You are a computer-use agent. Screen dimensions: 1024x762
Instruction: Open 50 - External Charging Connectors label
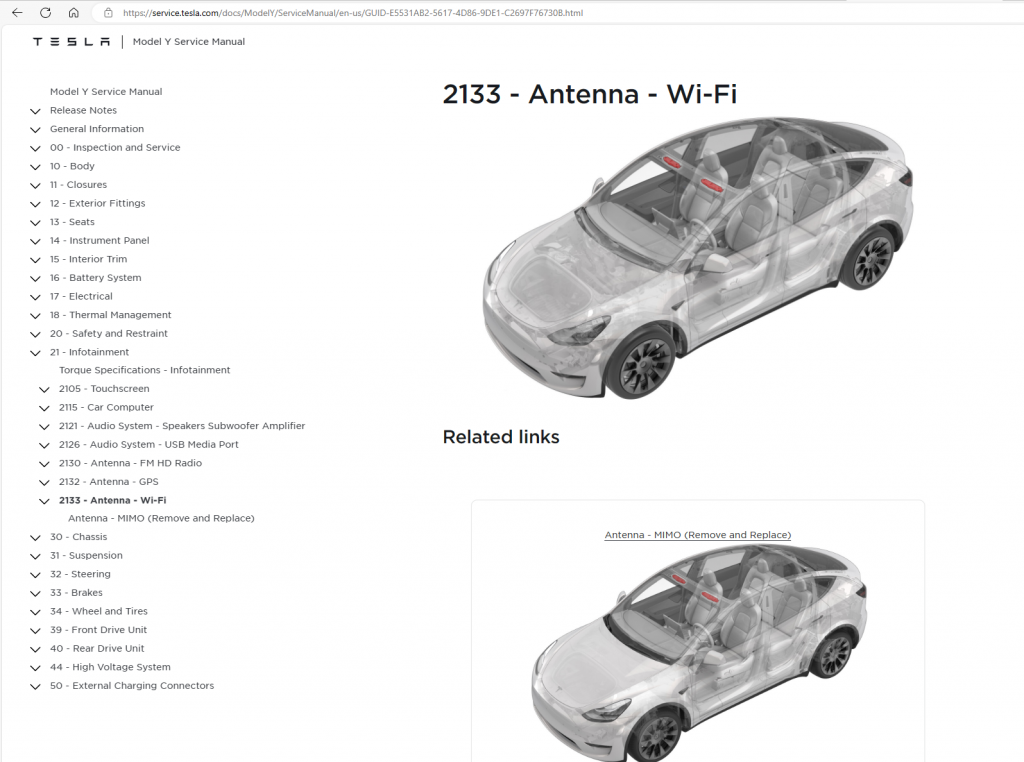pyautogui.click(x=132, y=686)
